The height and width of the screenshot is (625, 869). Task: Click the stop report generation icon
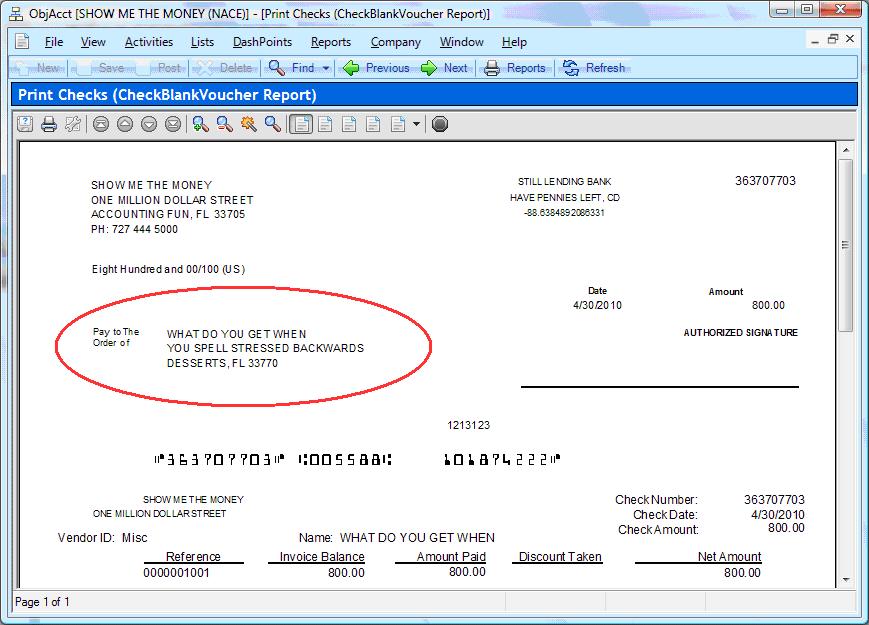(440, 124)
